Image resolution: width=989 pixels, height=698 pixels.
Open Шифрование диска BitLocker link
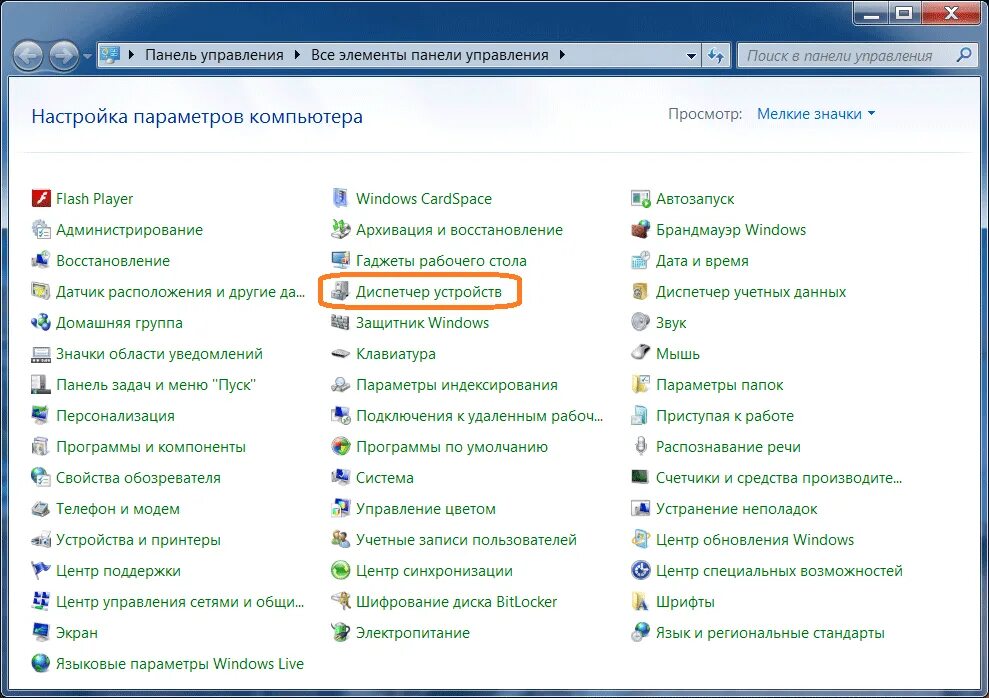tap(457, 602)
